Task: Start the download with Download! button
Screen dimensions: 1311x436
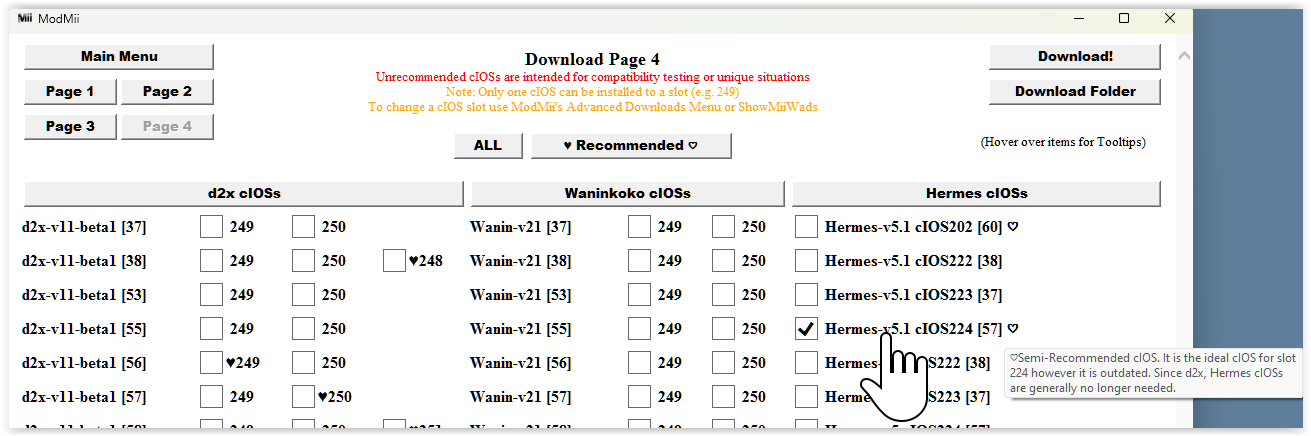Action: click(x=1075, y=57)
